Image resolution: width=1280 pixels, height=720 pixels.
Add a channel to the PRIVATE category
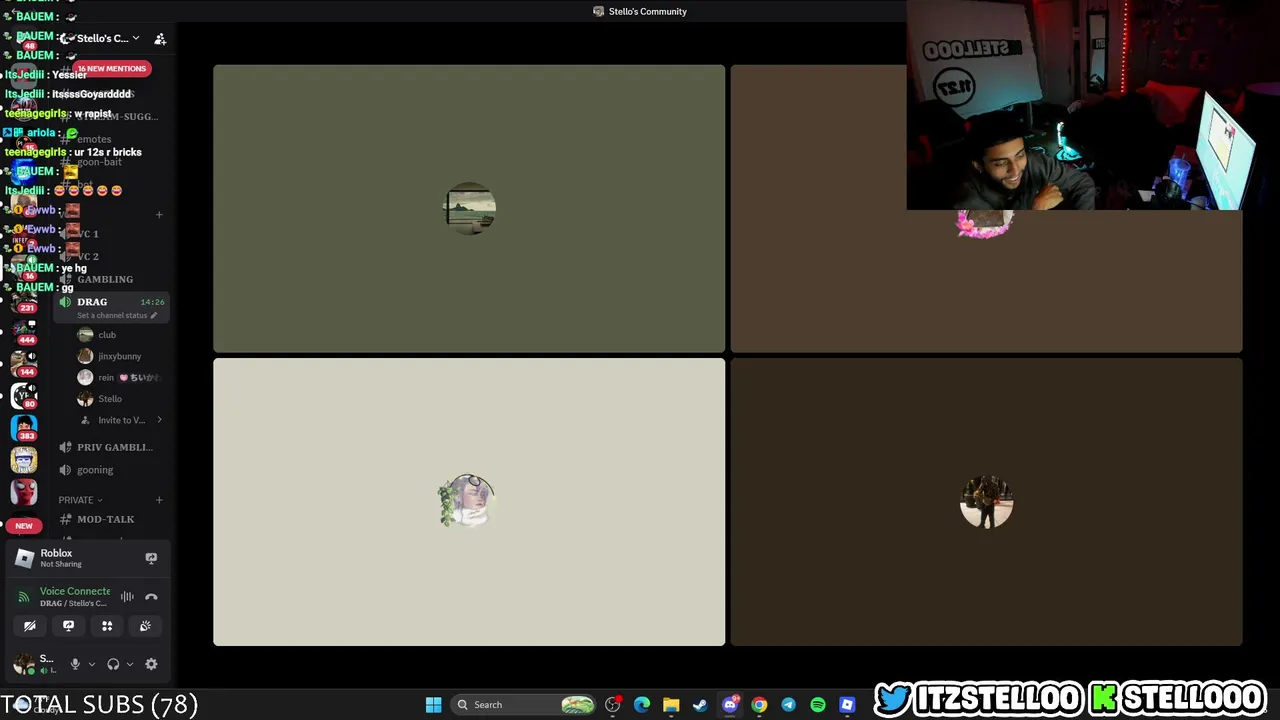pos(159,500)
